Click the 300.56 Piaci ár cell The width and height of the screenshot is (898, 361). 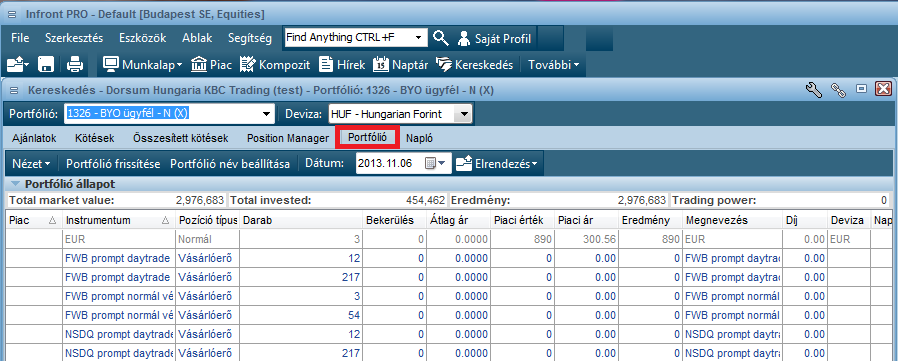[586, 239]
